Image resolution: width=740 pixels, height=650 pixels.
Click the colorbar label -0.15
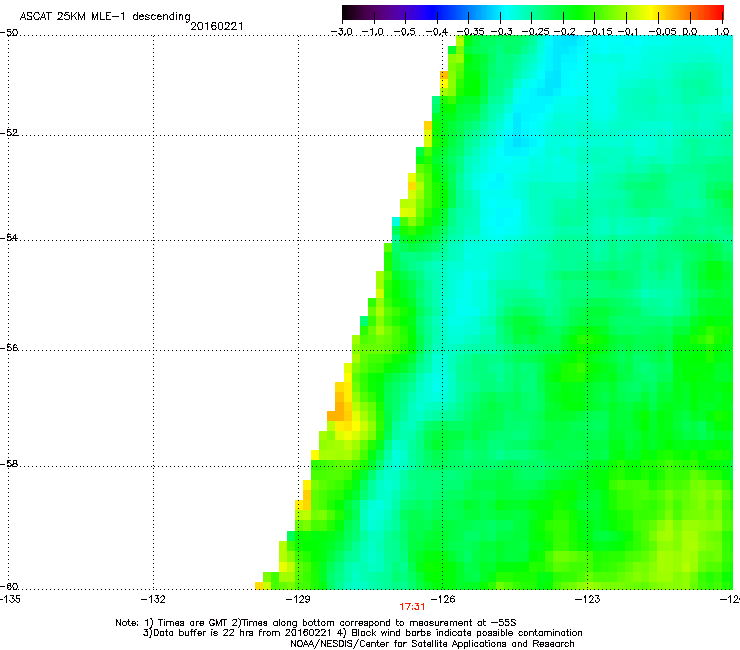(598, 32)
